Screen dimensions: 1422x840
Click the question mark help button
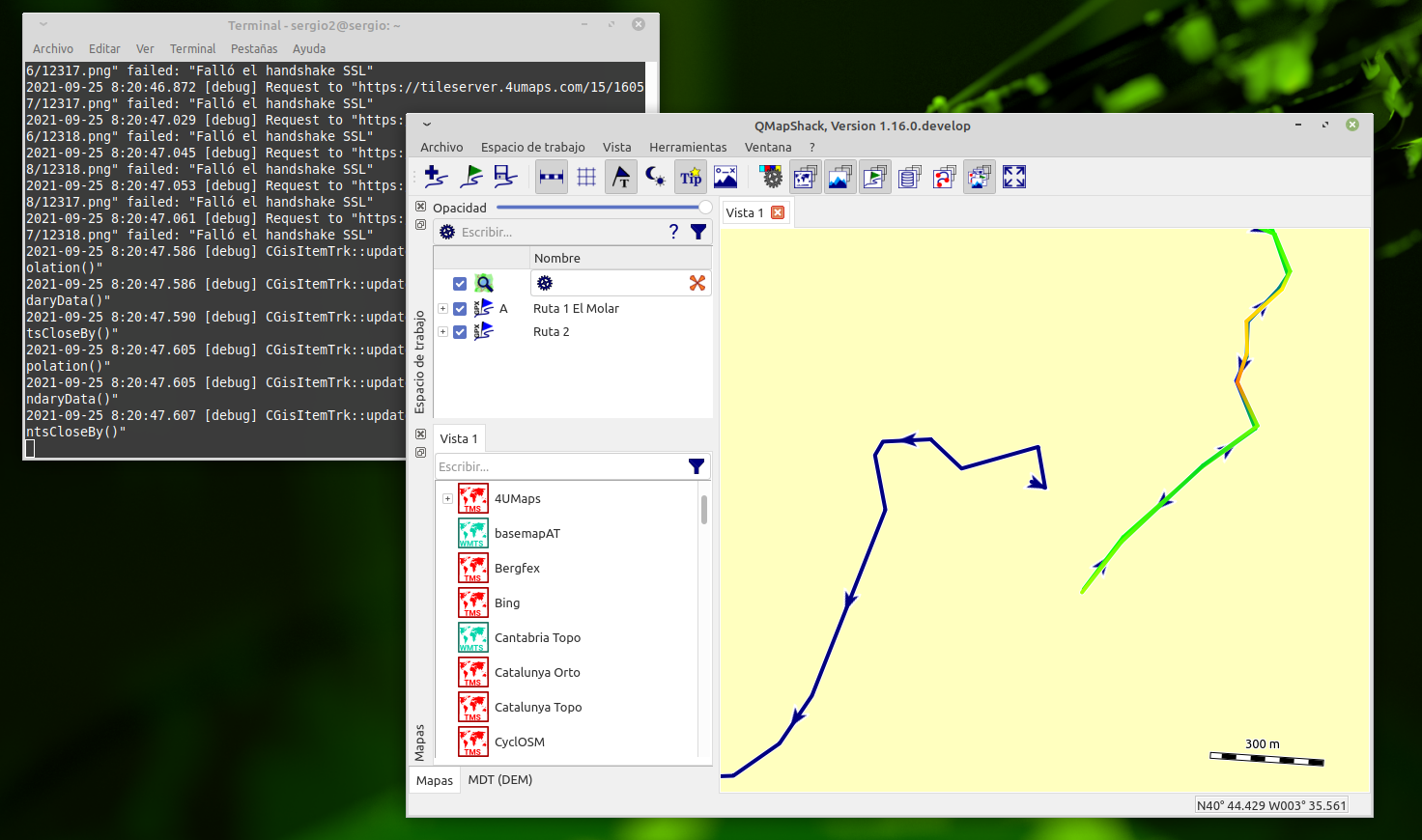pyautogui.click(x=673, y=231)
